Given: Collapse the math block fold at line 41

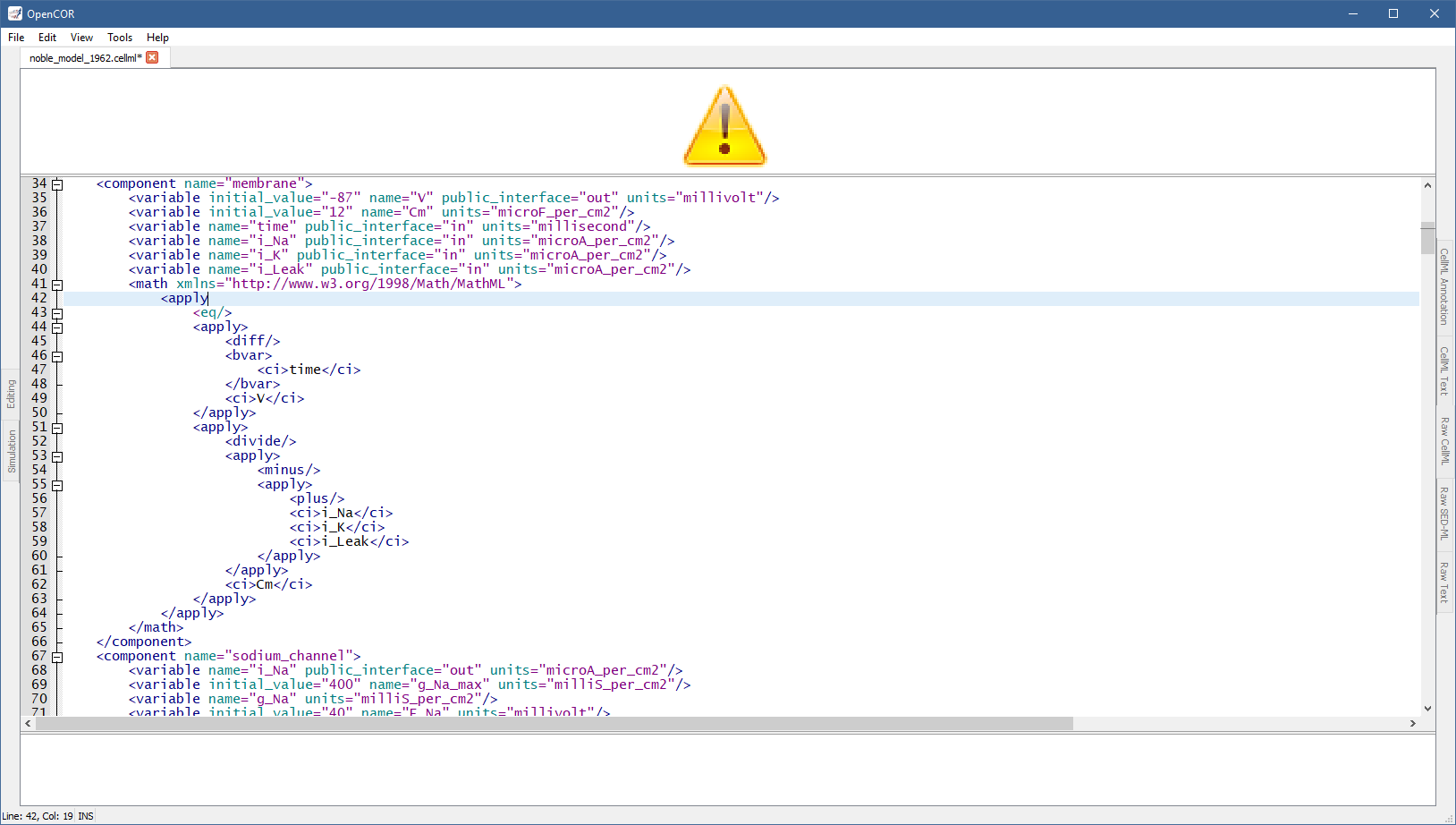Looking at the screenshot, I should (57, 285).
